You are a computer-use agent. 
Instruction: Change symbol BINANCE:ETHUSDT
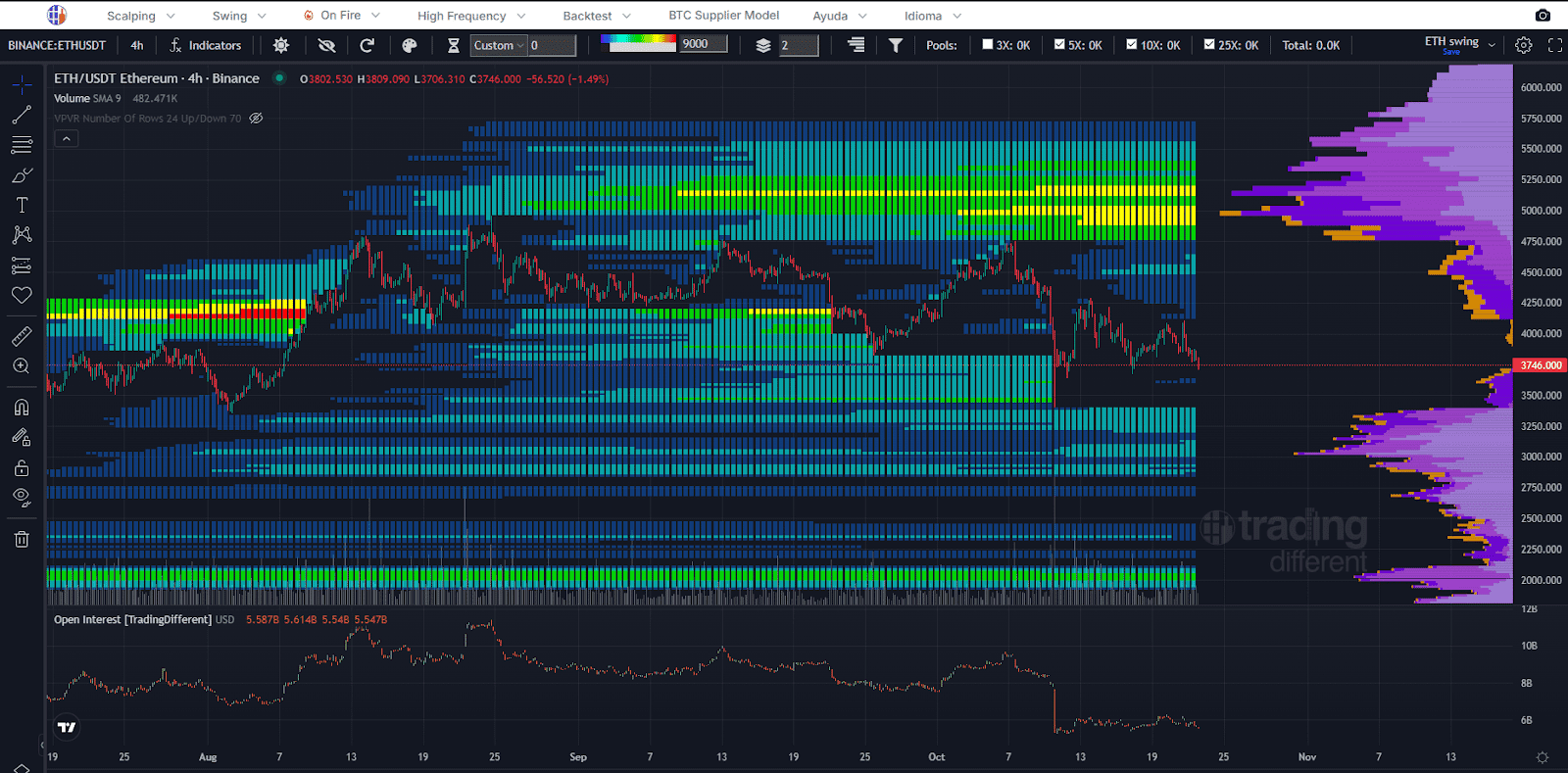(57, 45)
